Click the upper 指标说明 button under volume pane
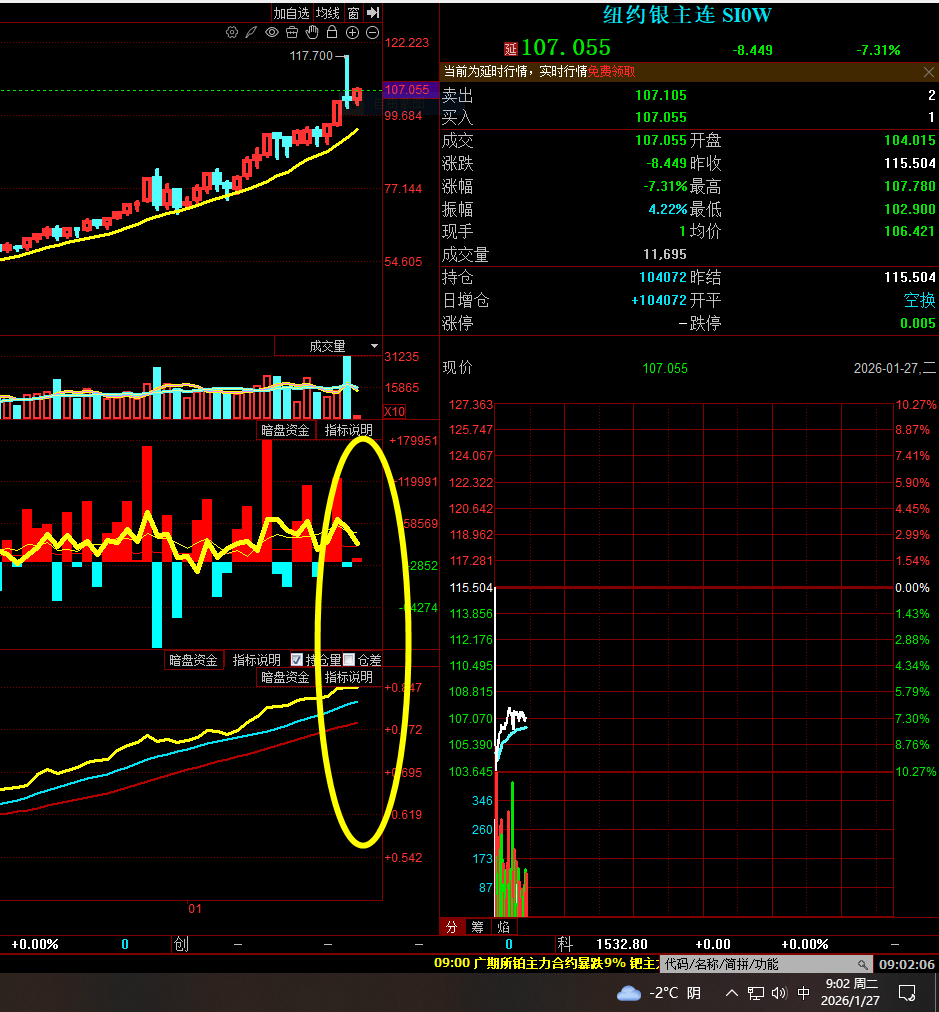 point(348,430)
